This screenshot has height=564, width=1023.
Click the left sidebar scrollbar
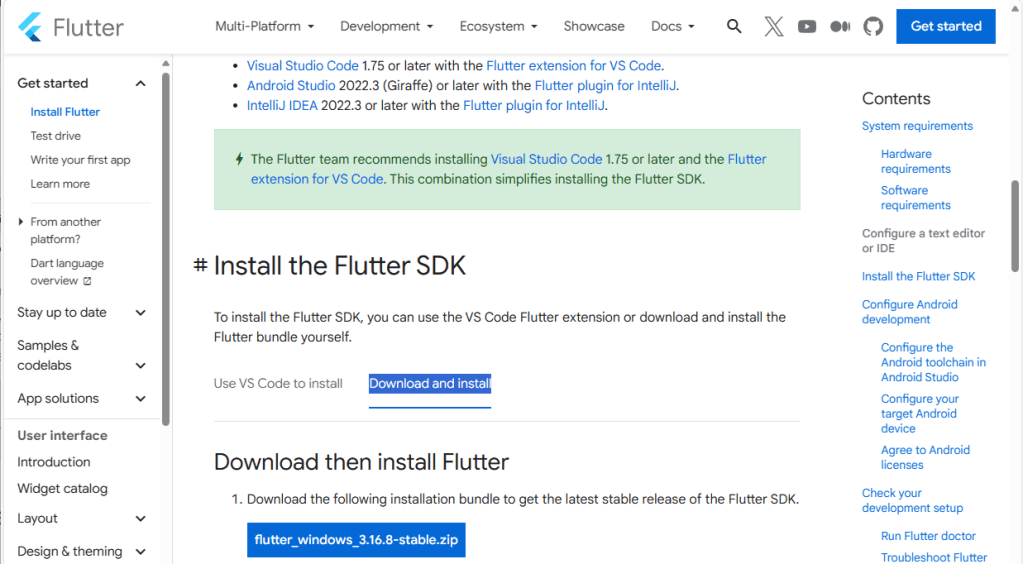[165, 250]
